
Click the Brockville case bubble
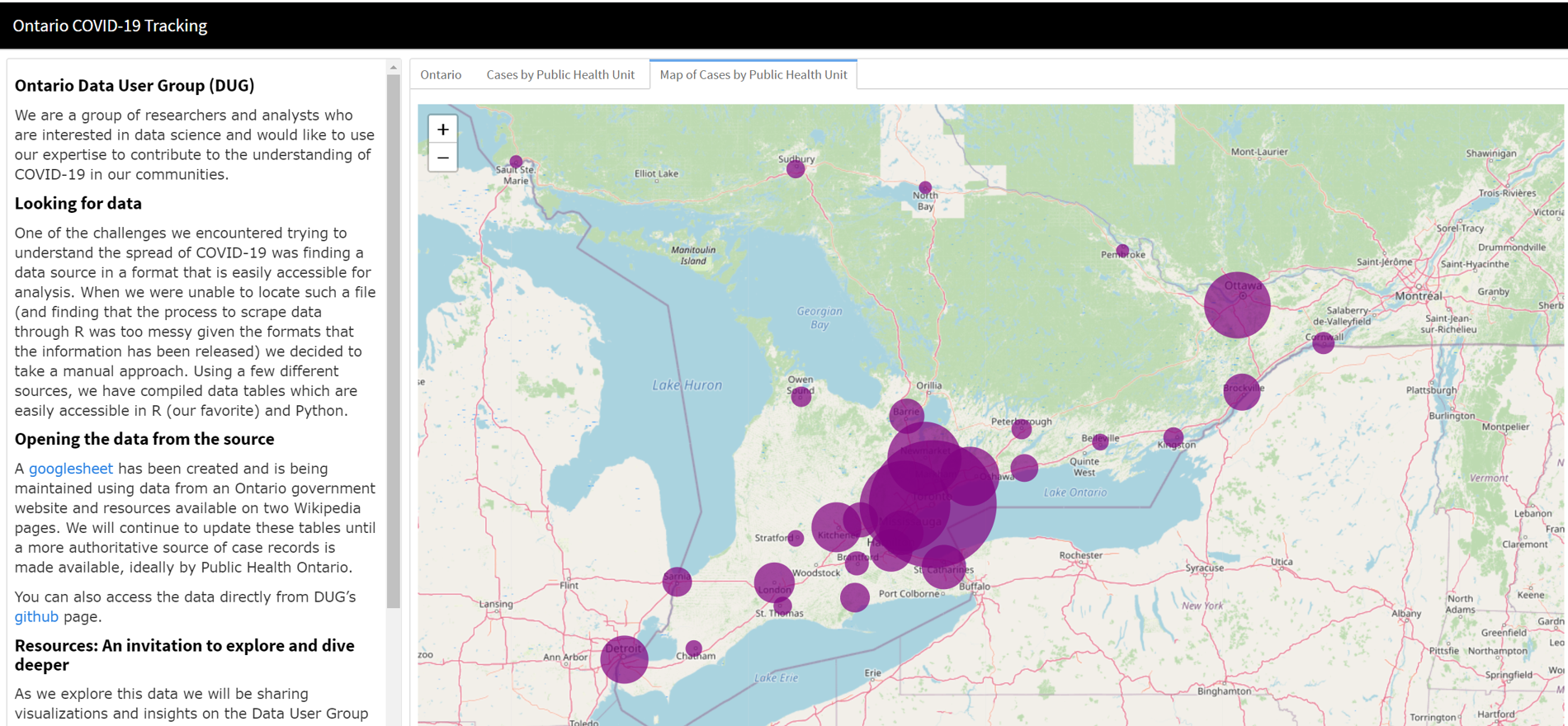click(x=1241, y=392)
